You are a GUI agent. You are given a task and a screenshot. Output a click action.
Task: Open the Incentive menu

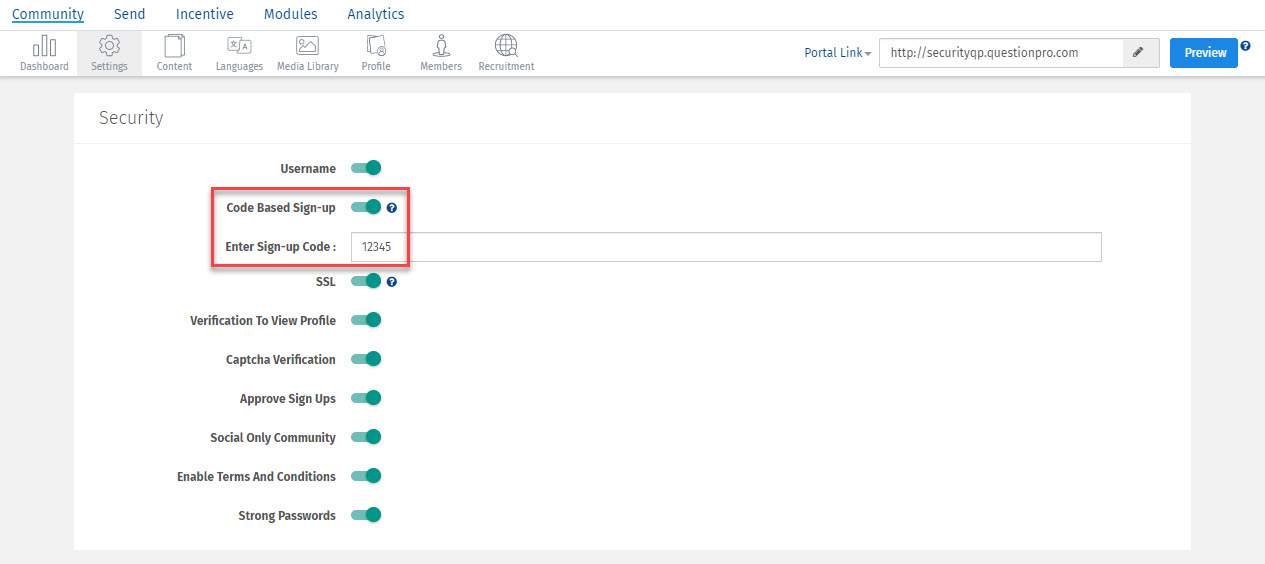click(x=204, y=14)
